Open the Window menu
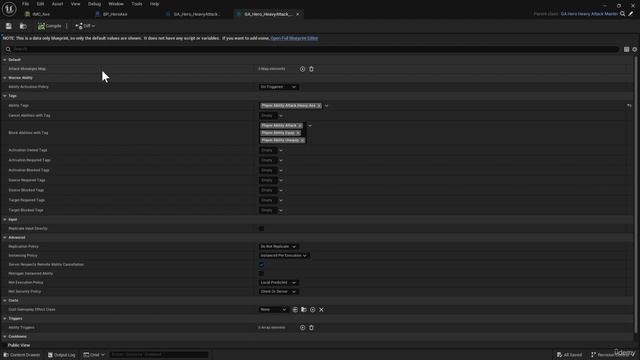 click(116, 4)
